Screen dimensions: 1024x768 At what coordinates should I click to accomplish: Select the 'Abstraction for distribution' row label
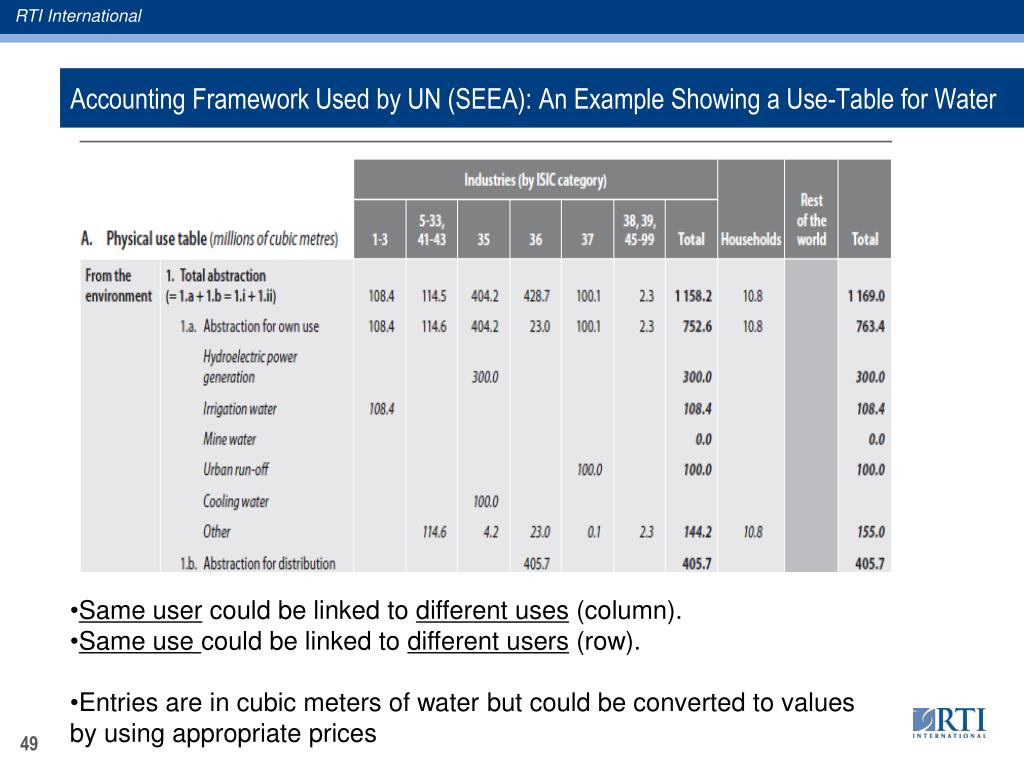pyautogui.click(x=258, y=563)
